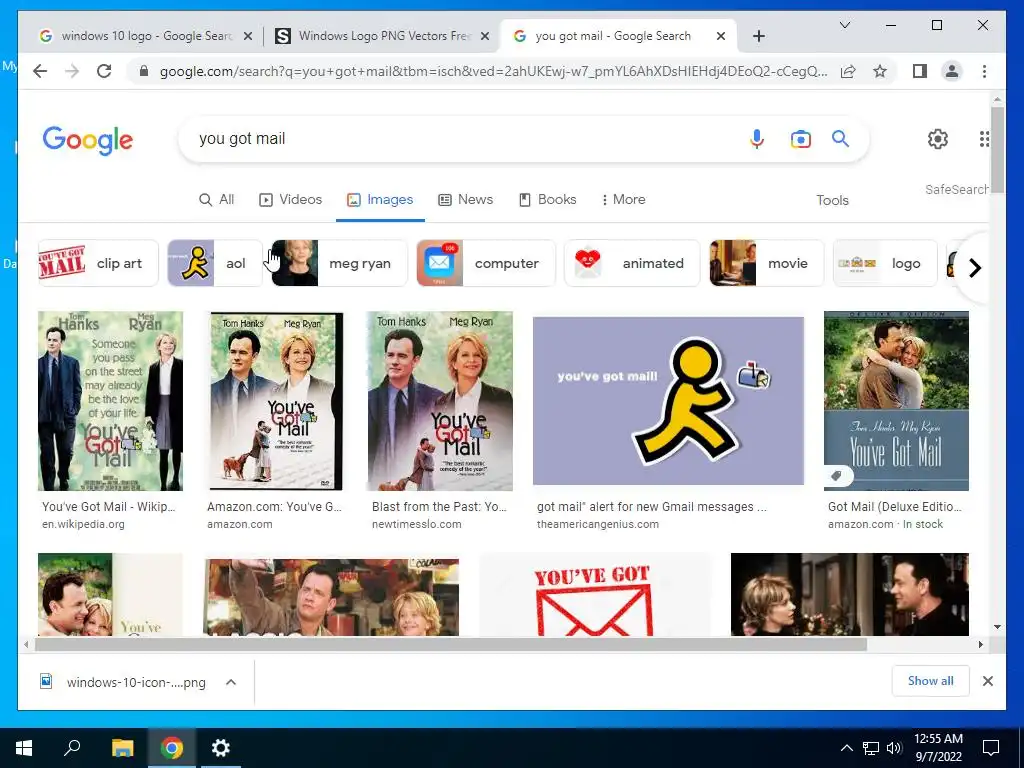The image size is (1024, 768).
Task: Switch to the All results tab
Action: click(216, 199)
